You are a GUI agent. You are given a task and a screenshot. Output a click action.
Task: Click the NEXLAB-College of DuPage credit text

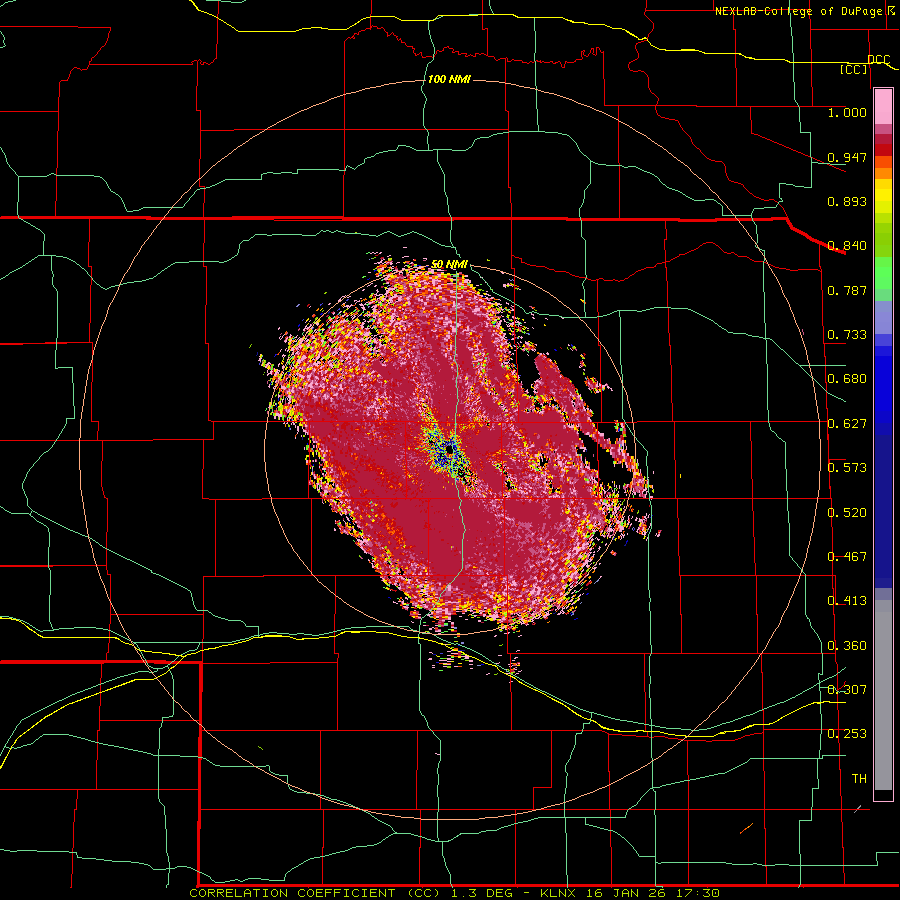(x=798, y=11)
